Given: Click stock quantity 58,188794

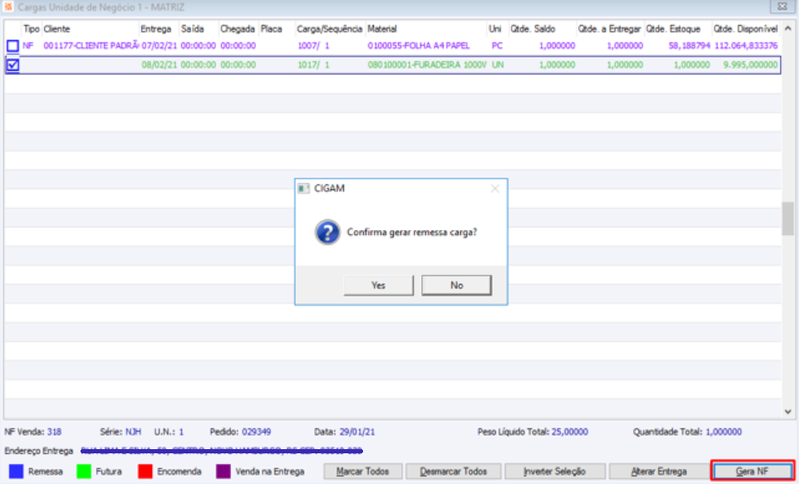Looking at the screenshot, I should pos(689,46).
